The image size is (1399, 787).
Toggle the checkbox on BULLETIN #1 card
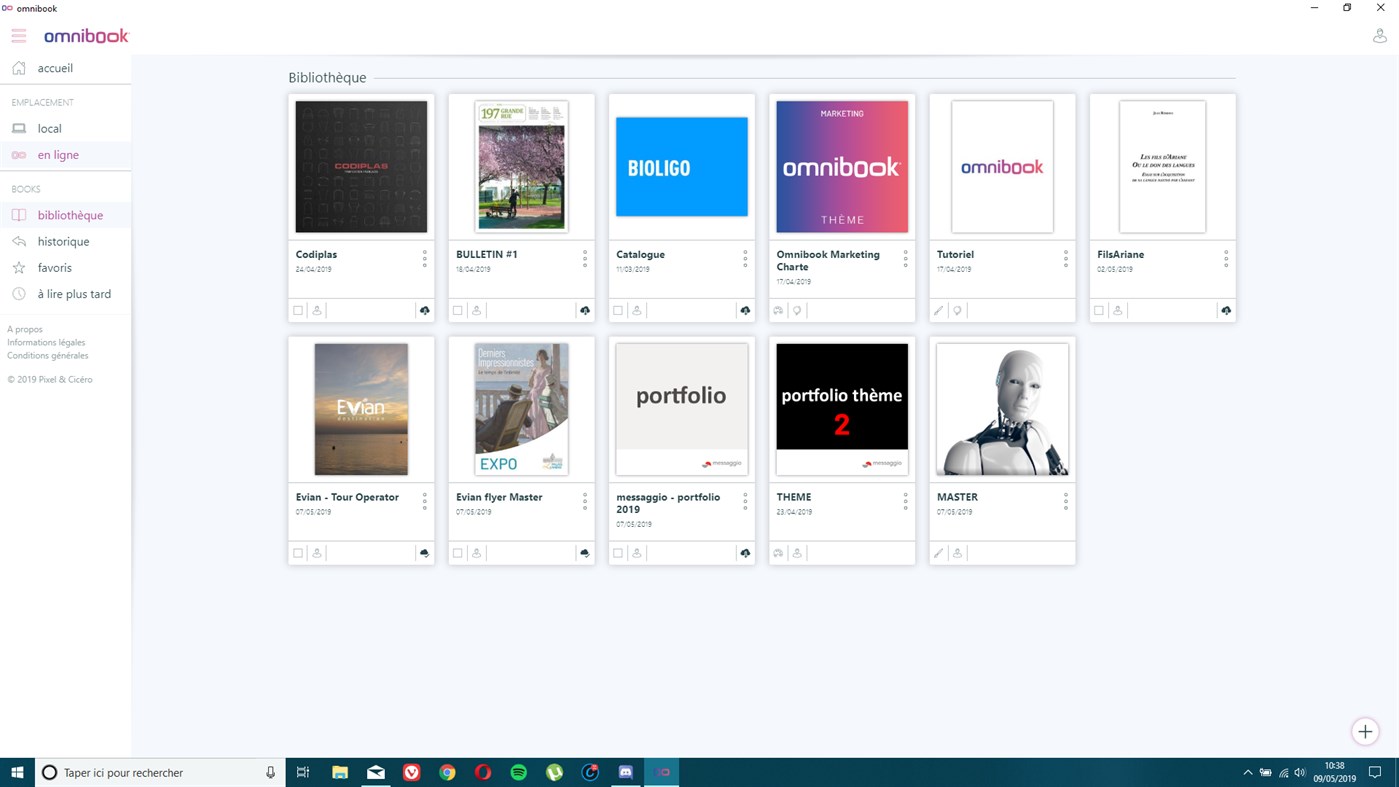pos(457,310)
